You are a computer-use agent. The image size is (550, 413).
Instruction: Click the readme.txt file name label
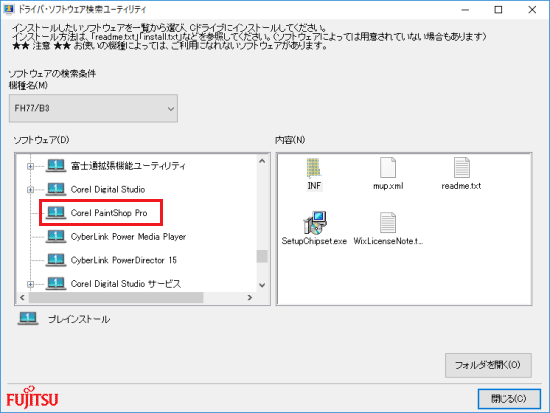pos(461,186)
